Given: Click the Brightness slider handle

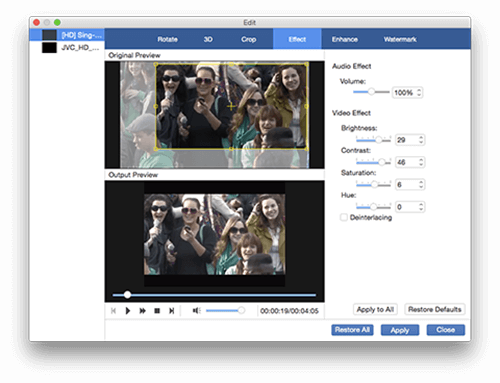Looking at the screenshot, I should pos(379,140).
